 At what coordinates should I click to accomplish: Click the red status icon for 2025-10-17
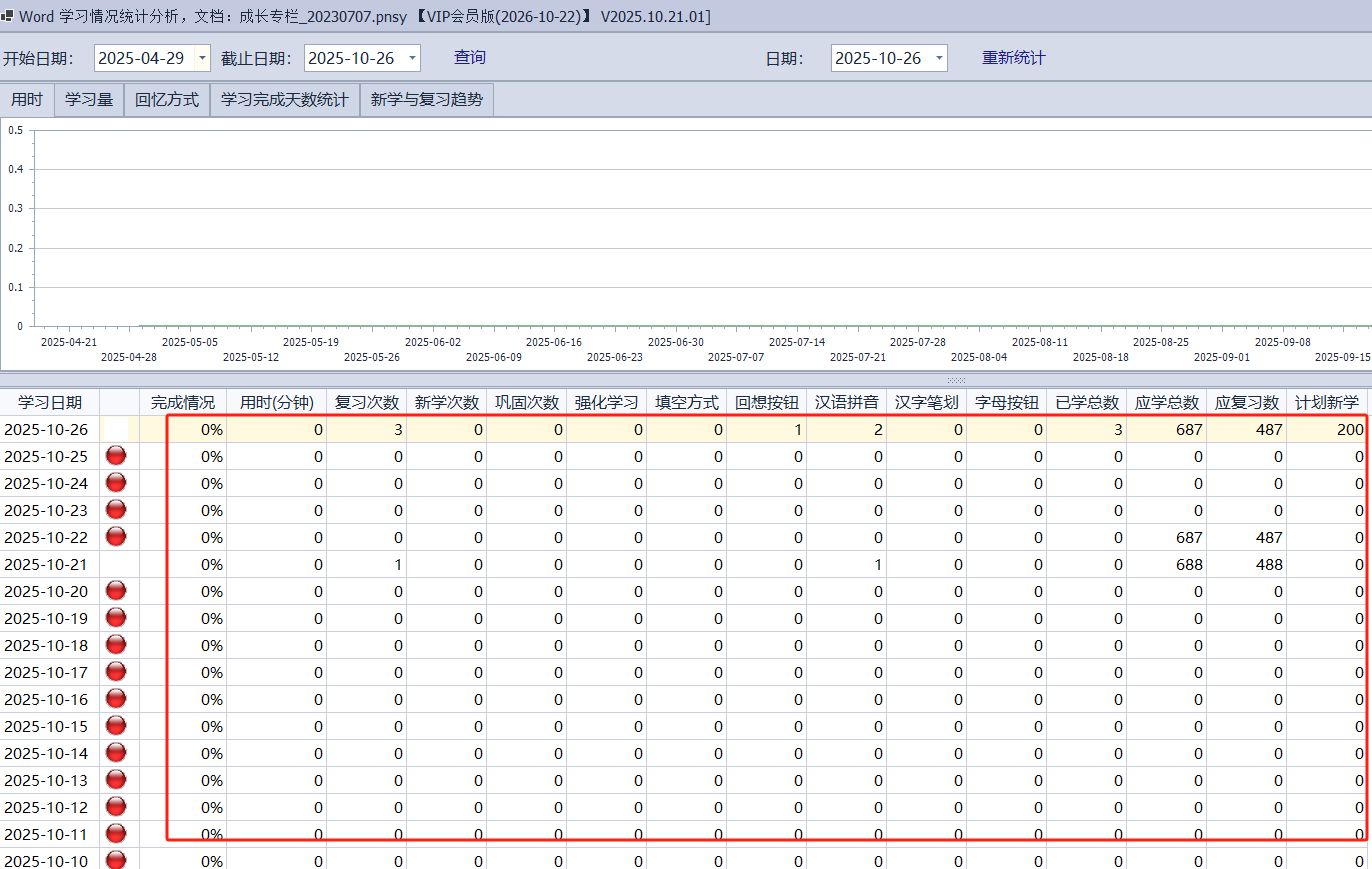click(x=116, y=672)
